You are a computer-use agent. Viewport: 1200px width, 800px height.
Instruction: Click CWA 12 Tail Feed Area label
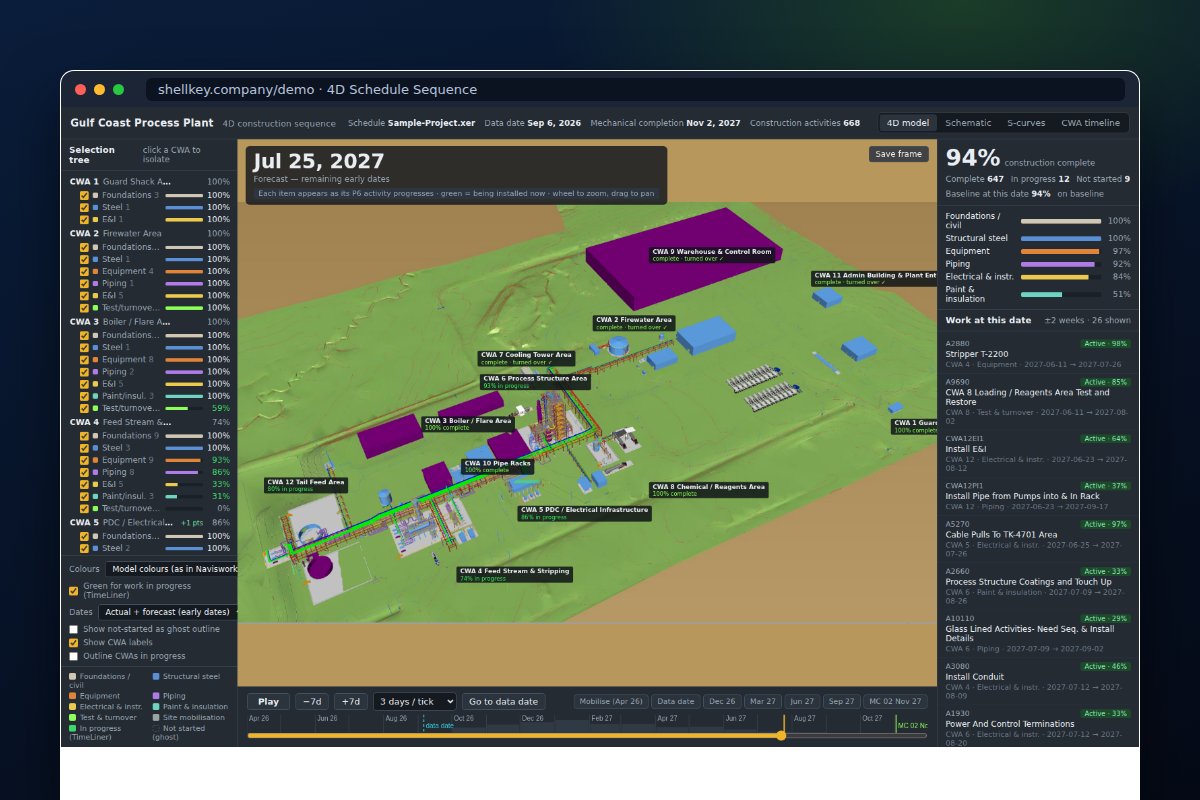(306, 485)
